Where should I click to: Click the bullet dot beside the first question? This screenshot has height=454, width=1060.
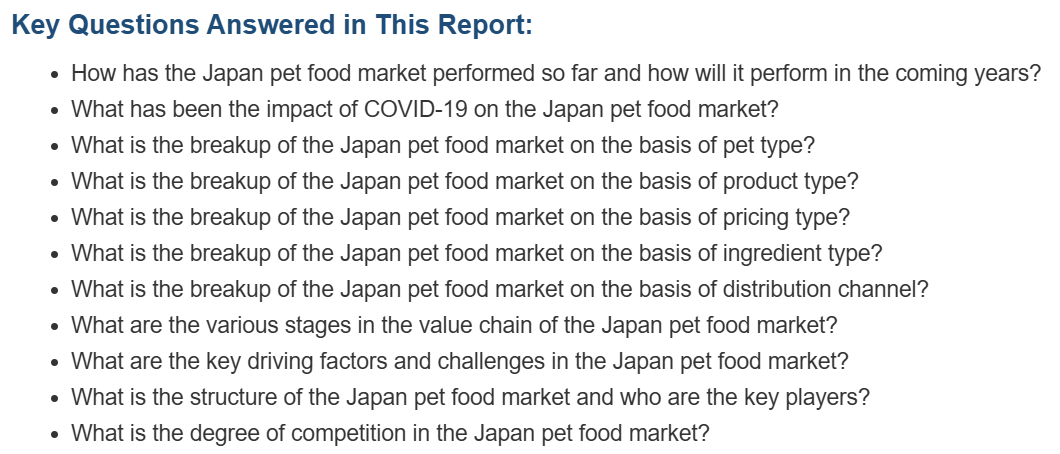[x=55, y=74]
